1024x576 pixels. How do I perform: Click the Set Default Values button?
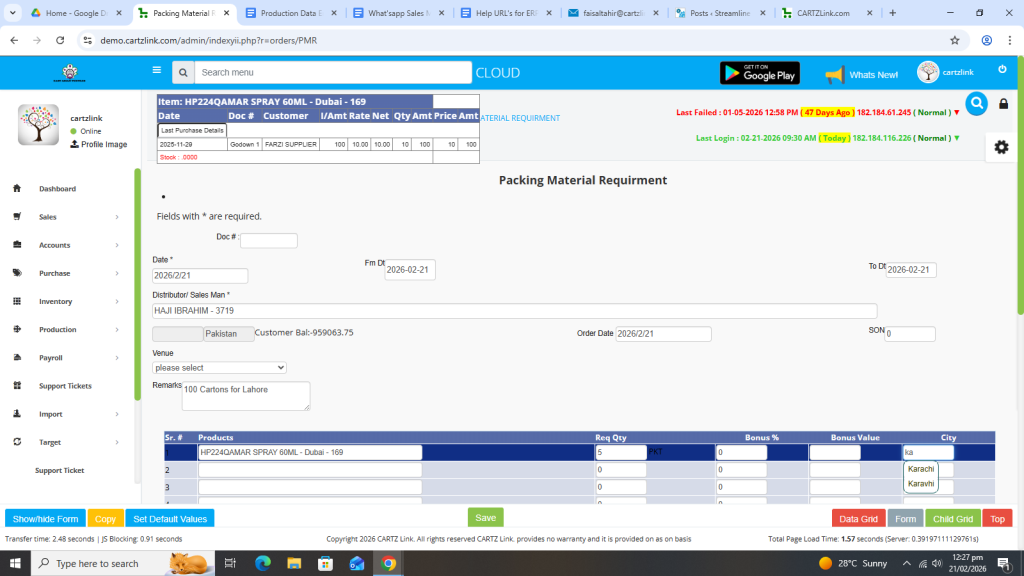tap(170, 519)
